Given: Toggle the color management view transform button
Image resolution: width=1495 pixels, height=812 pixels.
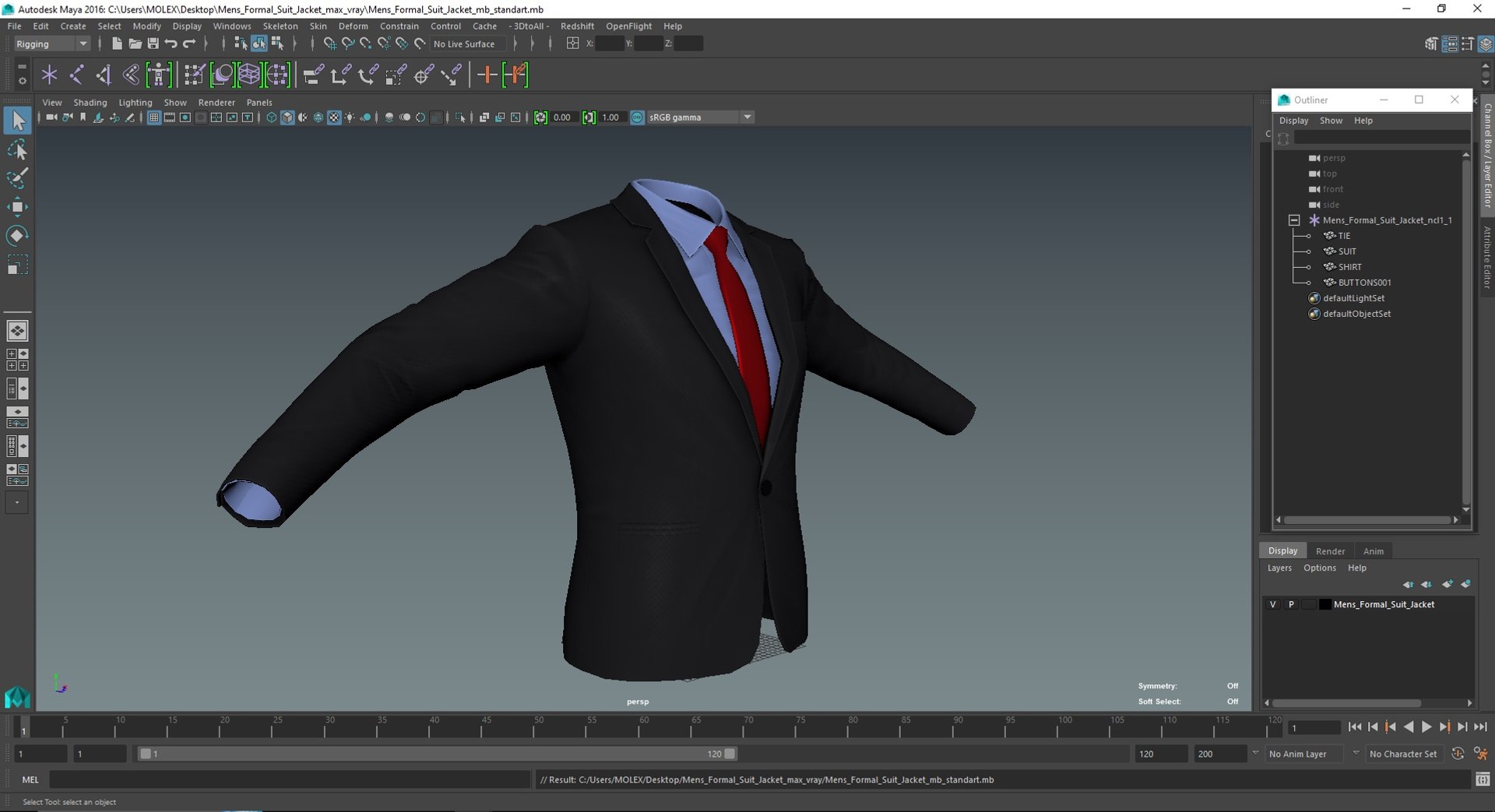Looking at the screenshot, I should coord(637,118).
